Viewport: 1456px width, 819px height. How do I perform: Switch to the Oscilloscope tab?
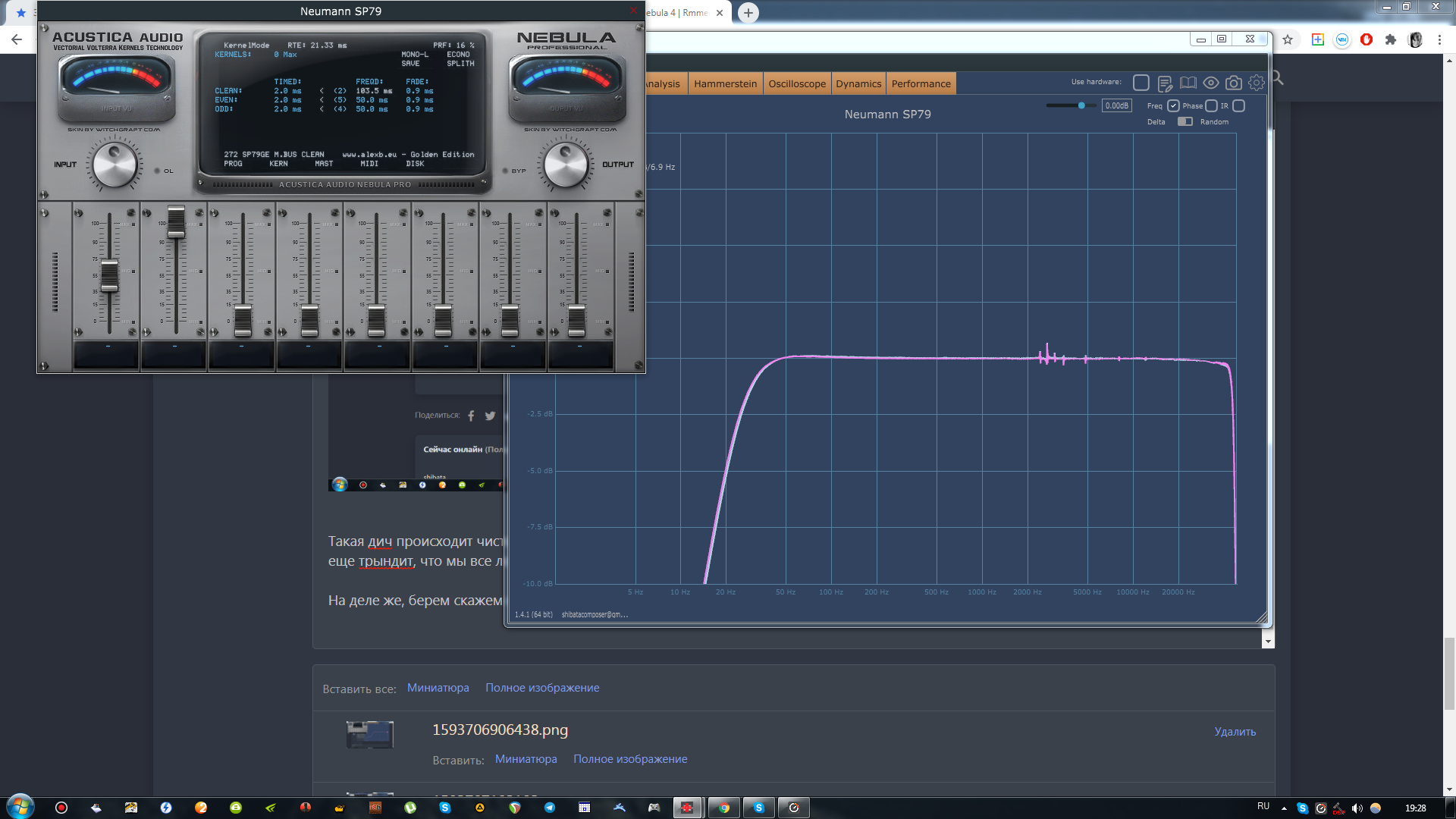tap(797, 83)
